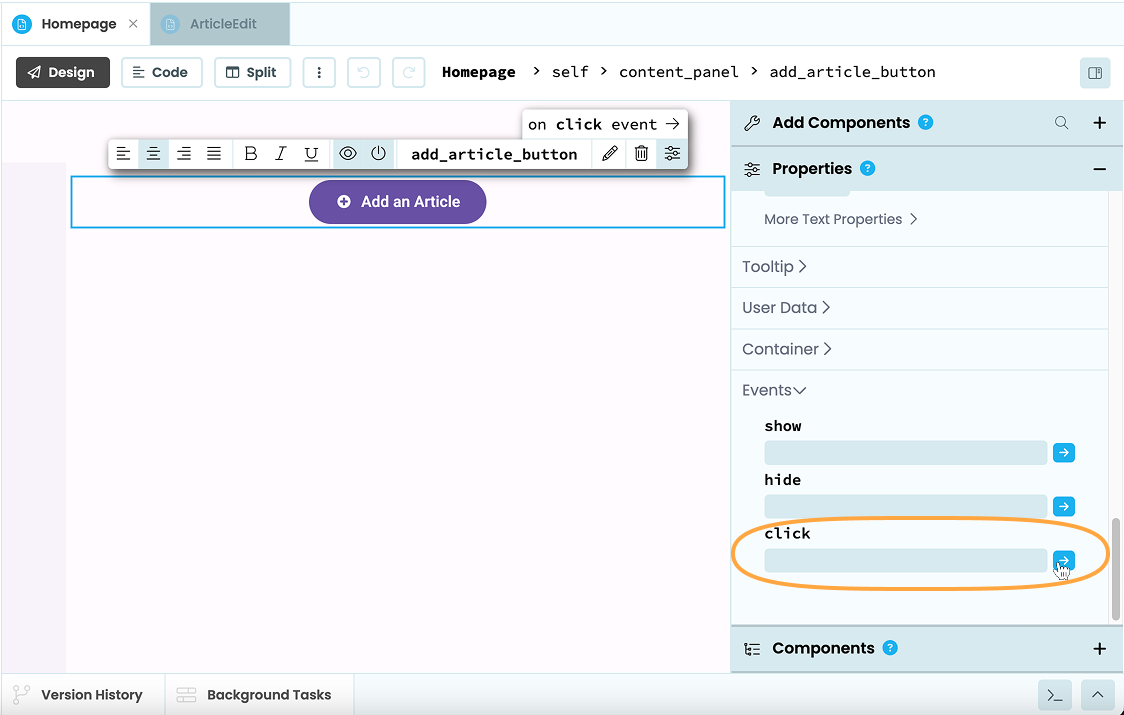Open the terminal icon at bottom right

coord(1054,695)
